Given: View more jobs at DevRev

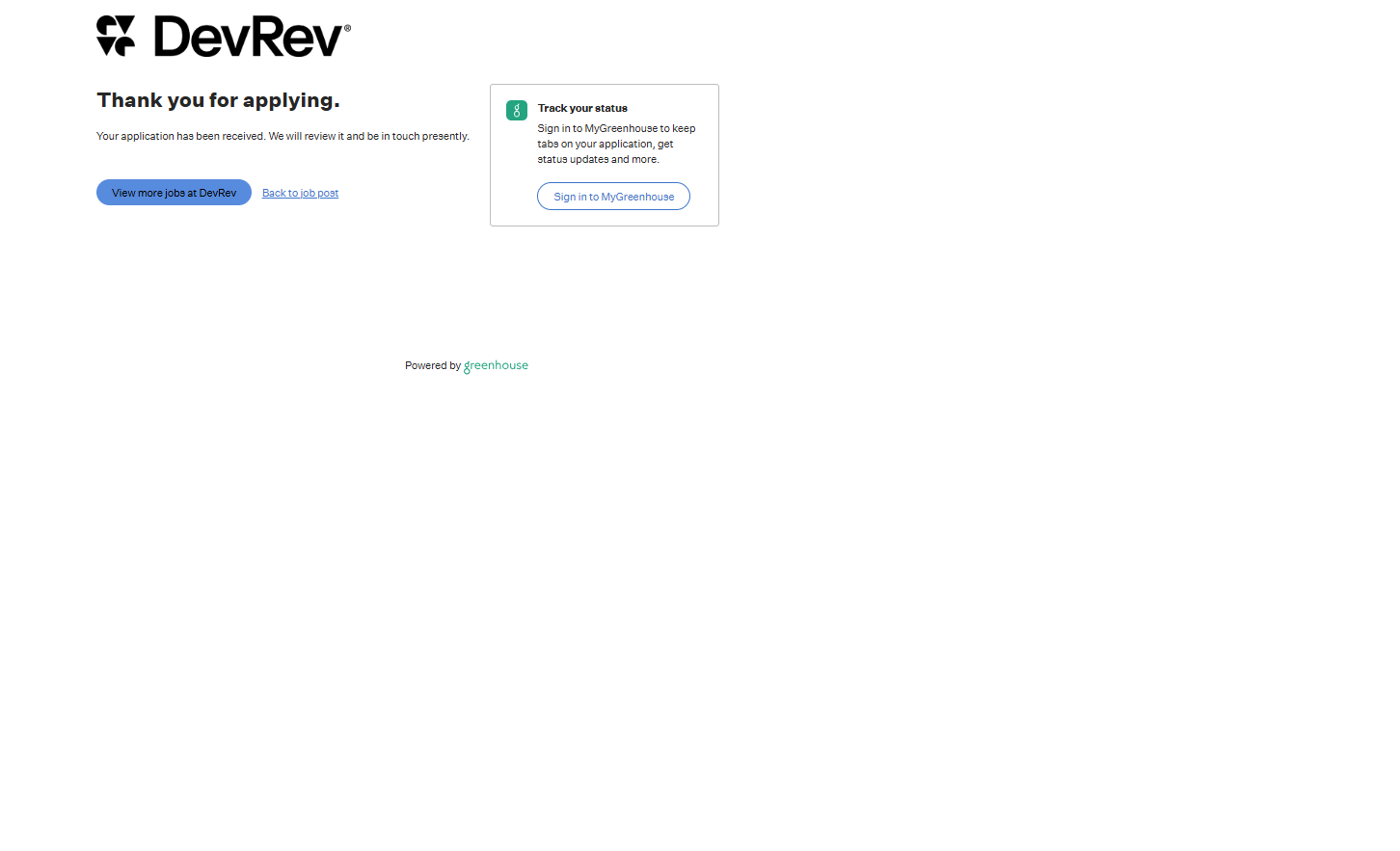Looking at the screenshot, I should 174,193.
